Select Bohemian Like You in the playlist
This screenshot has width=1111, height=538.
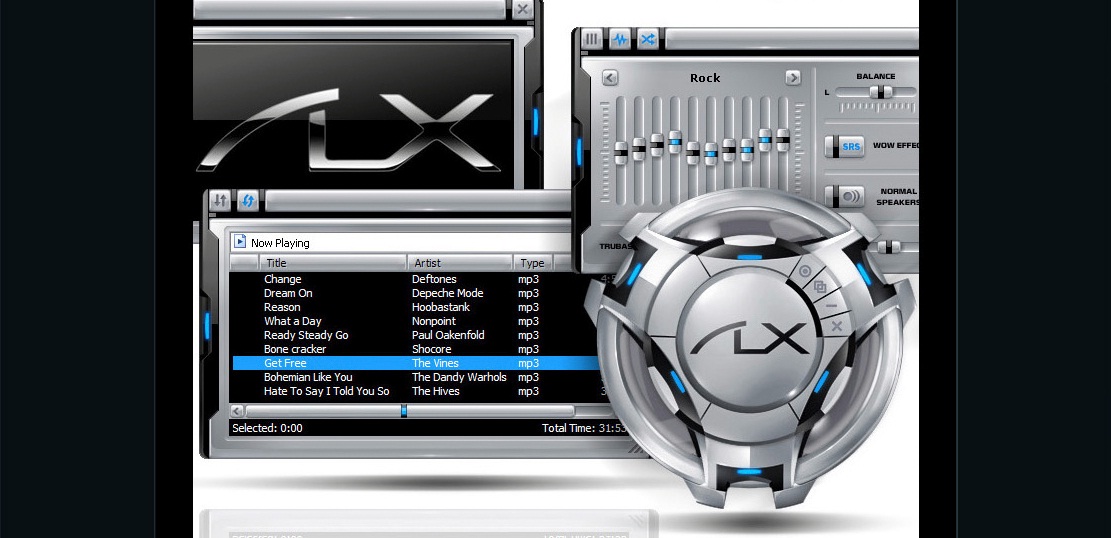418,377
